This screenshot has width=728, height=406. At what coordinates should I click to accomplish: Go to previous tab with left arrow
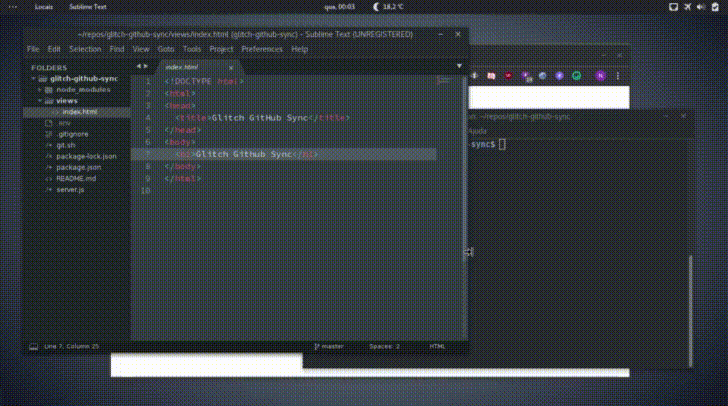138,66
